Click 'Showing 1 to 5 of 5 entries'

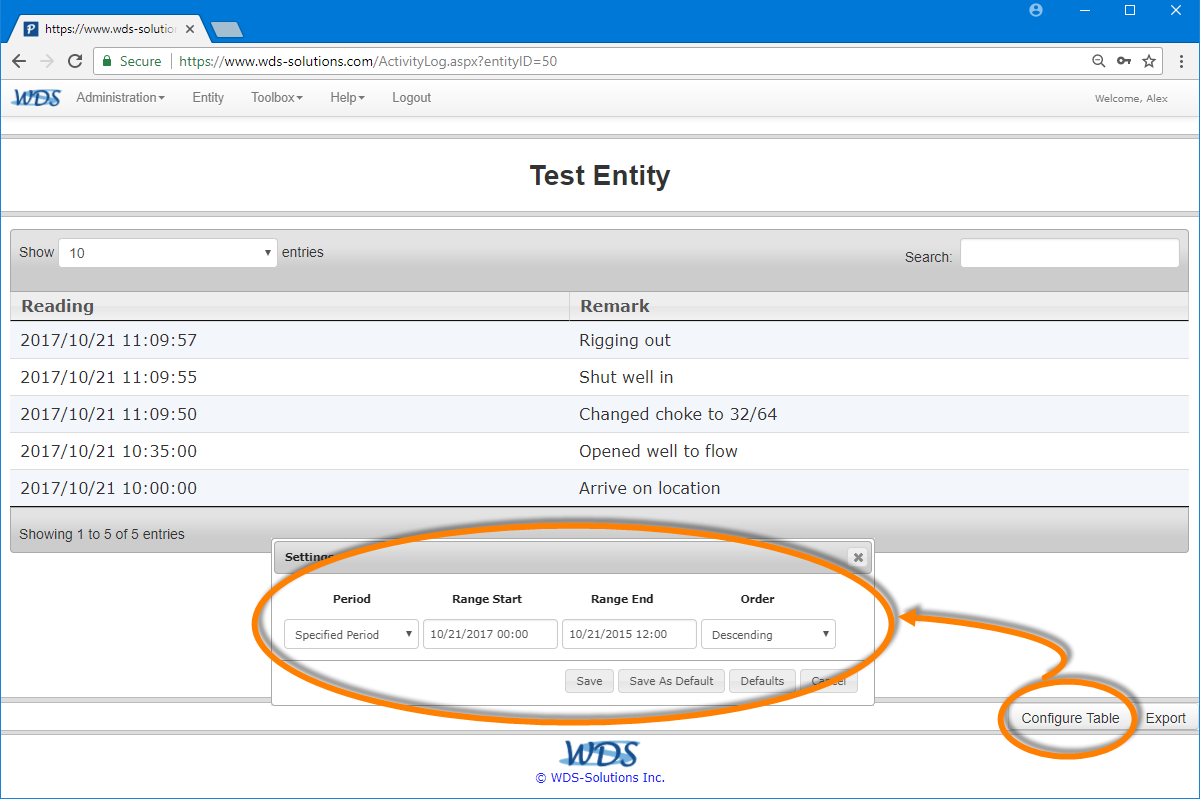pyautogui.click(x=102, y=534)
